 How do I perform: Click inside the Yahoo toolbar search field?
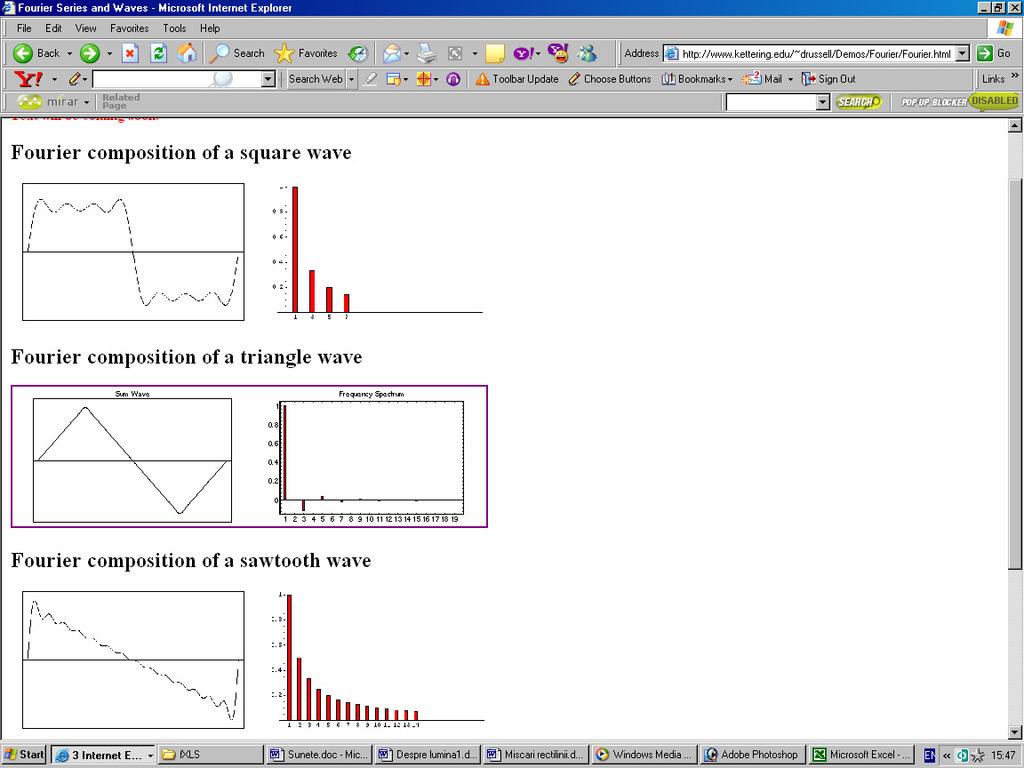(177, 79)
